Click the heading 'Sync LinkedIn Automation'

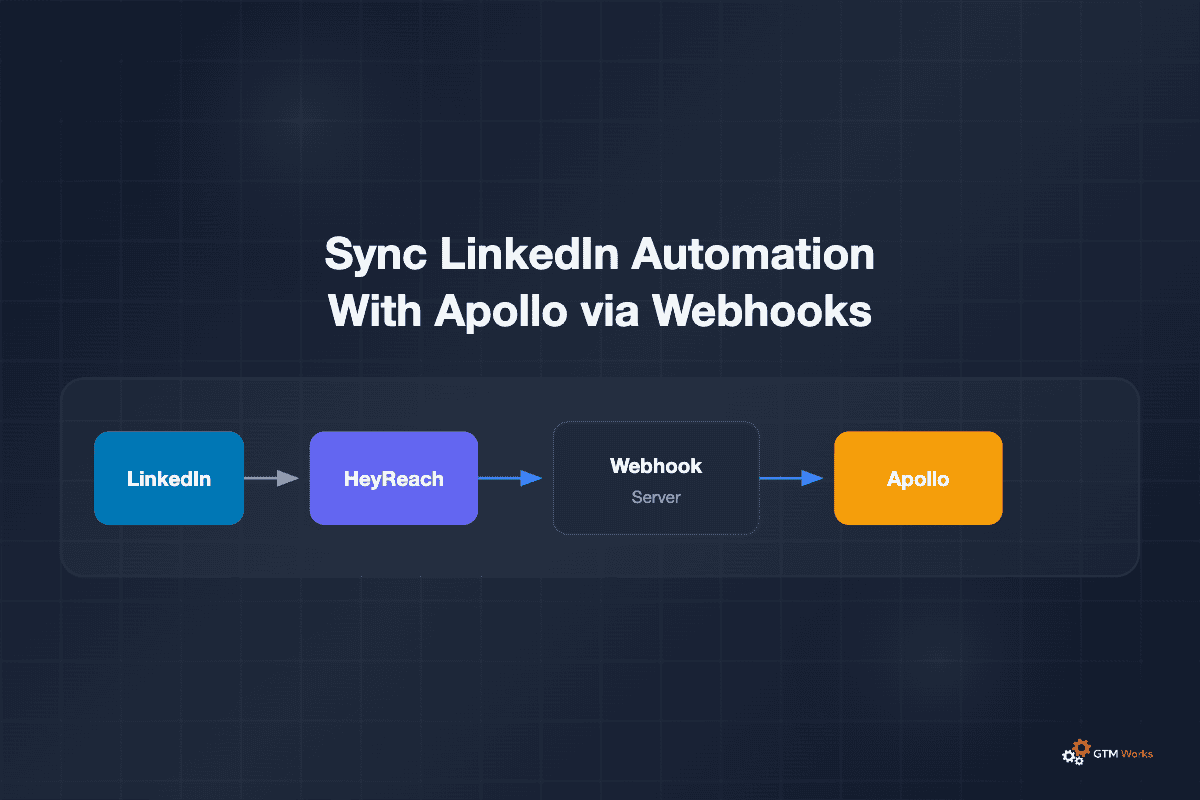(x=600, y=255)
